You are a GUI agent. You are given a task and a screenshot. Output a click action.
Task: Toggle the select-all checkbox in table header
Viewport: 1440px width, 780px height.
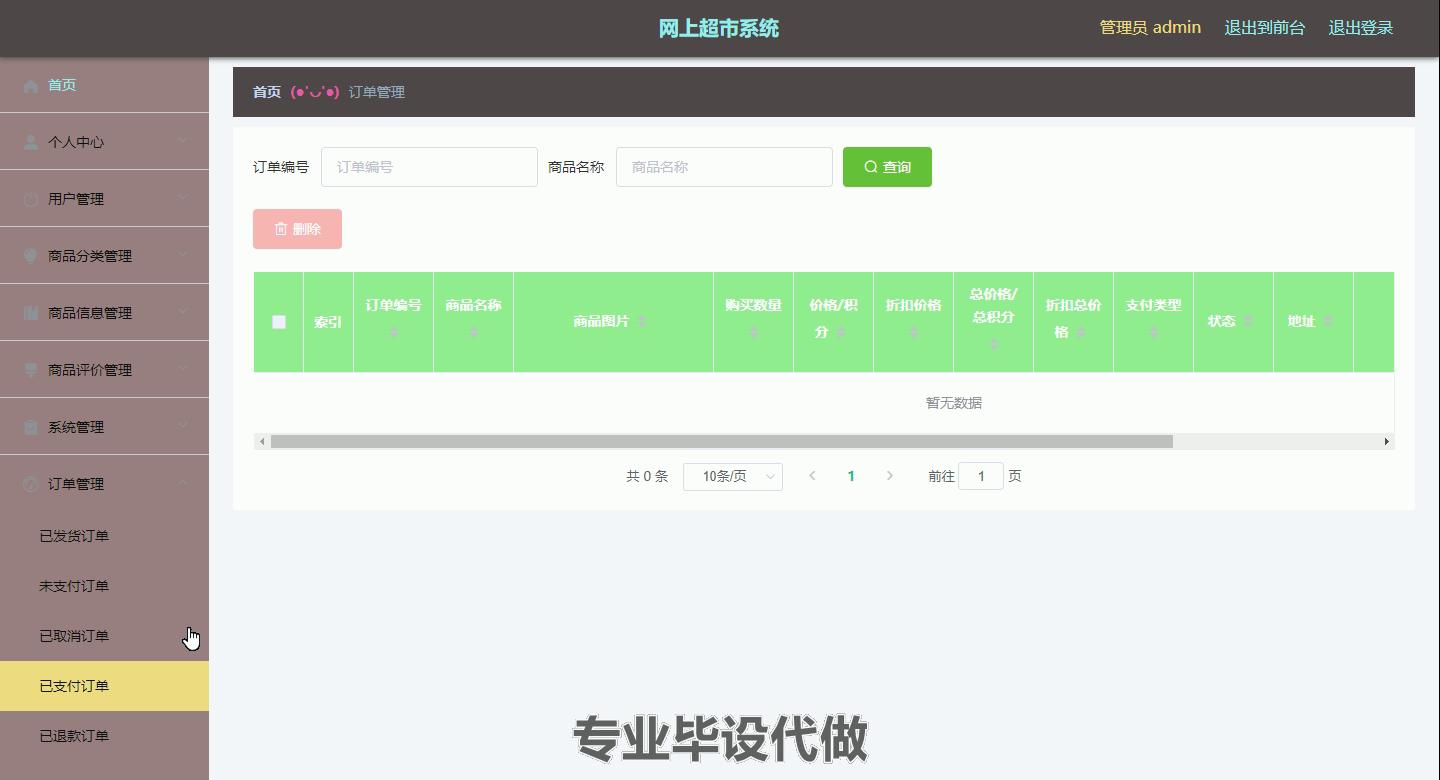click(279, 322)
